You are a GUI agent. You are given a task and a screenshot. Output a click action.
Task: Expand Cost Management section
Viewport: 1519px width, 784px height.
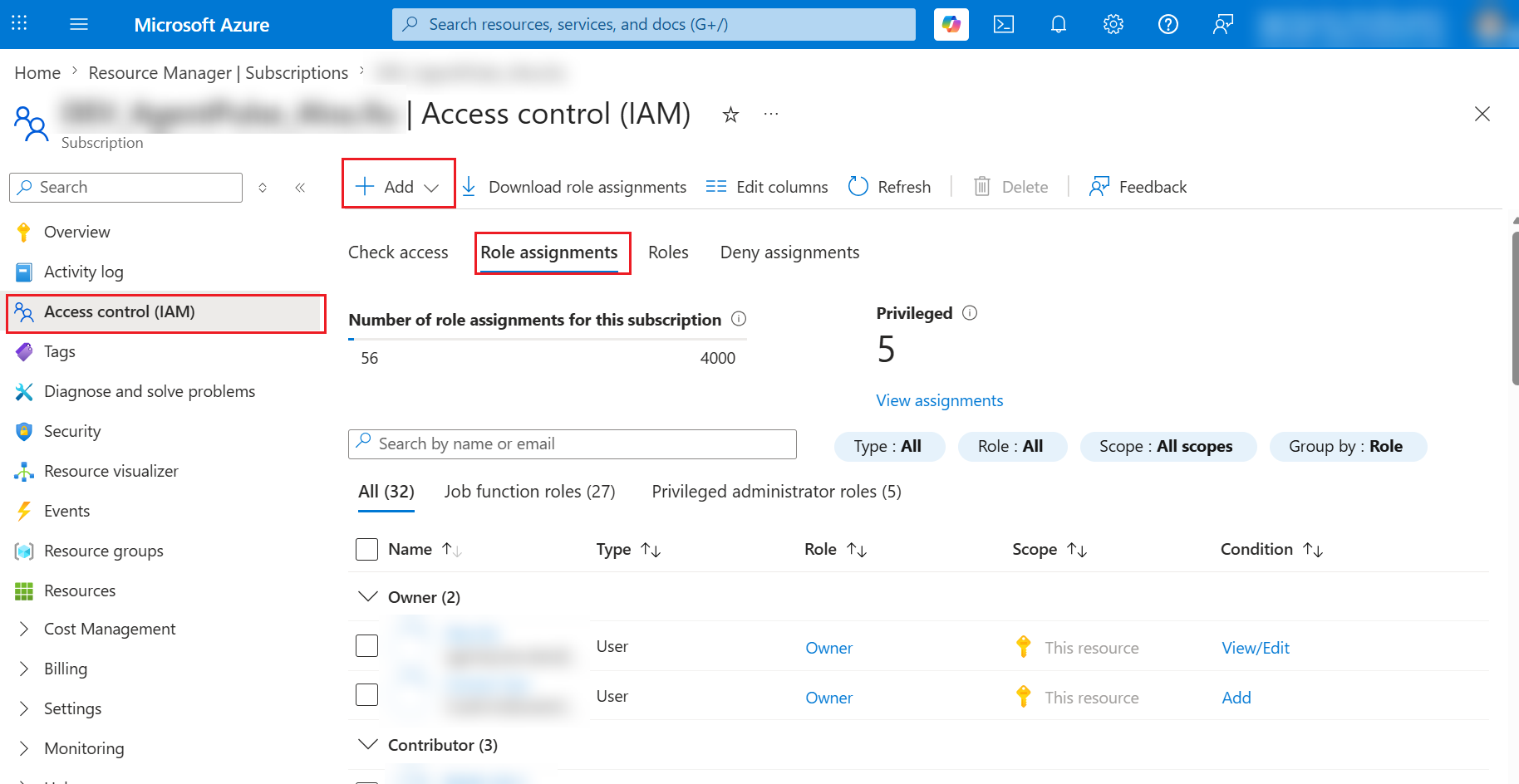[x=110, y=629]
